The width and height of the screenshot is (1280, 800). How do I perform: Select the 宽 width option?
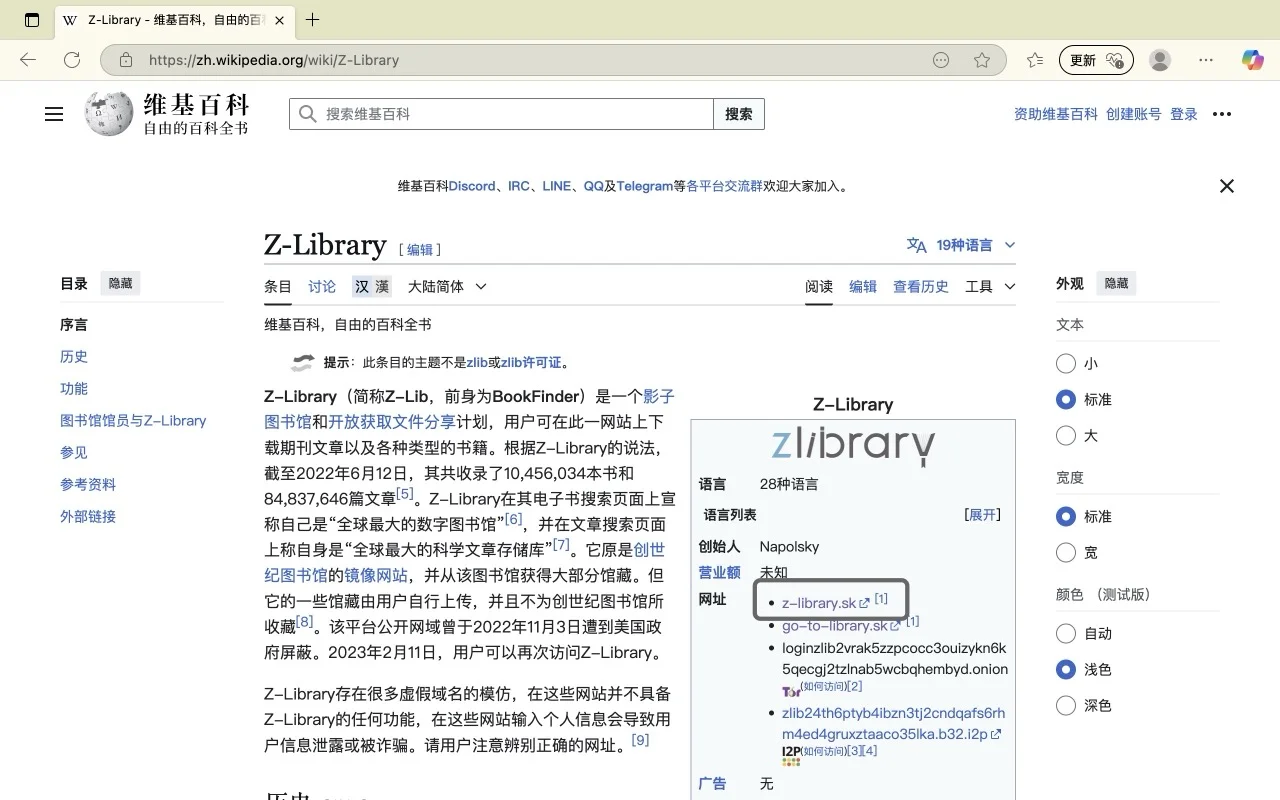coord(1066,553)
